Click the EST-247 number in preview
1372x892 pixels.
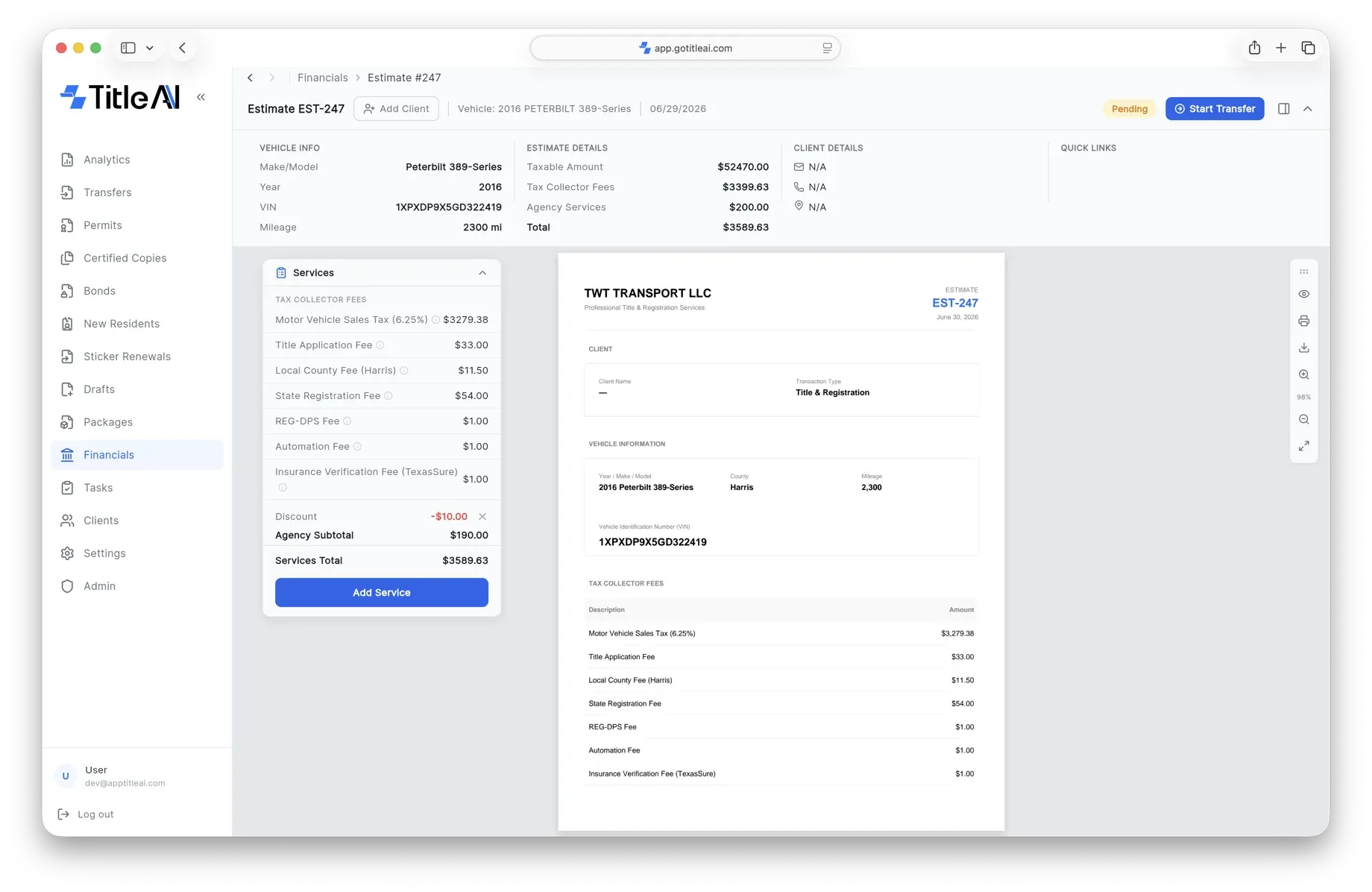(x=954, y=303)
